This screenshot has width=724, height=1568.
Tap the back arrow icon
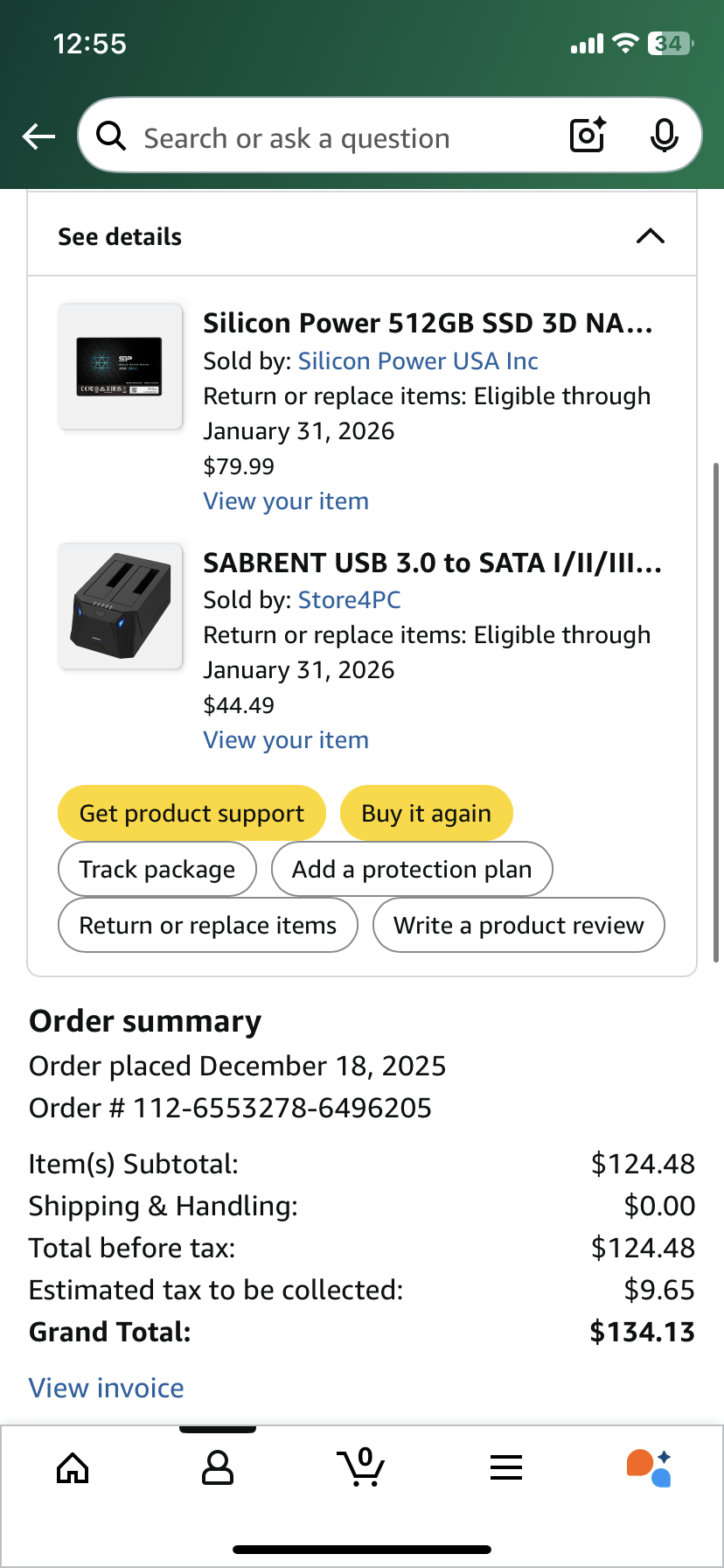[38, 136]
